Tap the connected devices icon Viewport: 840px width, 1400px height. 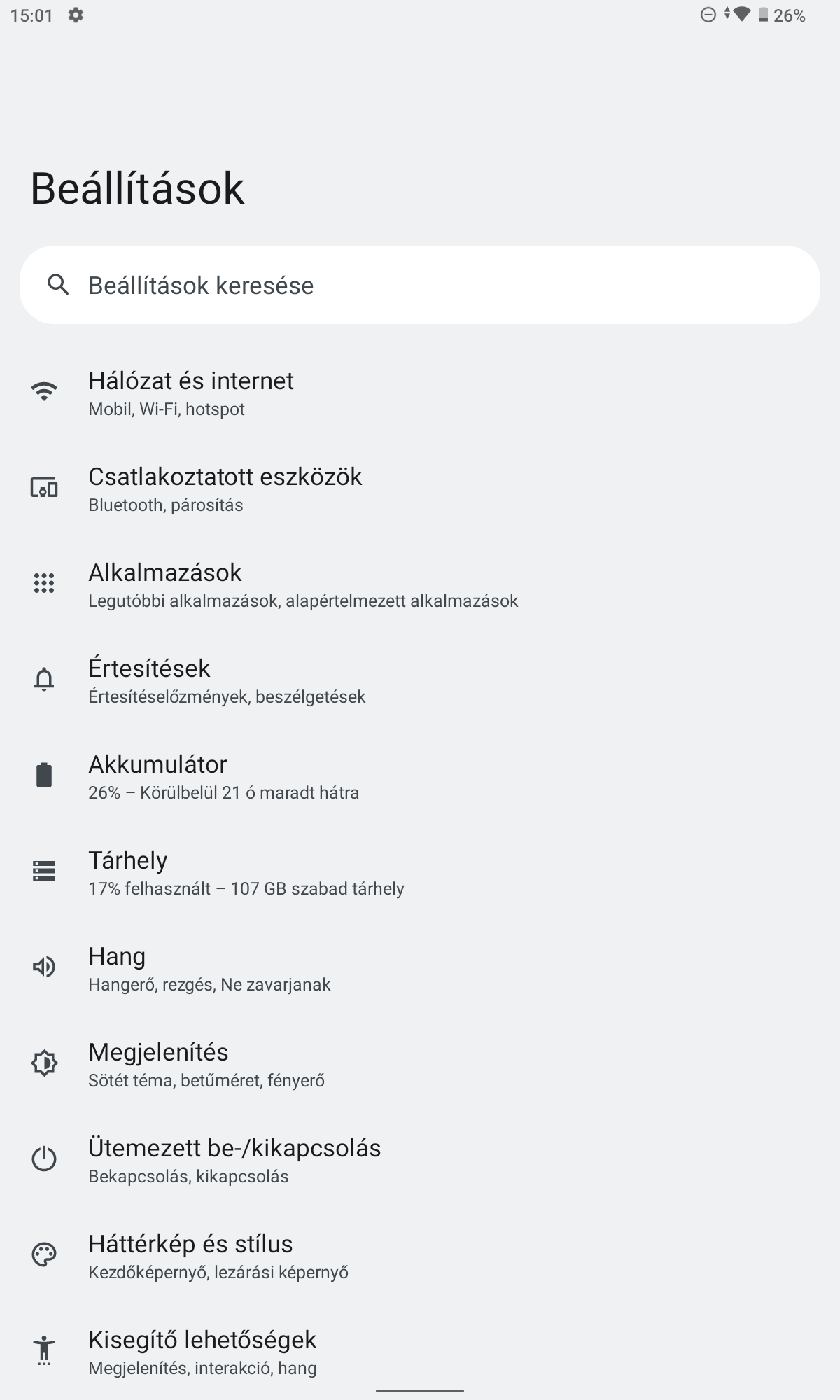[x=44, y=487]
